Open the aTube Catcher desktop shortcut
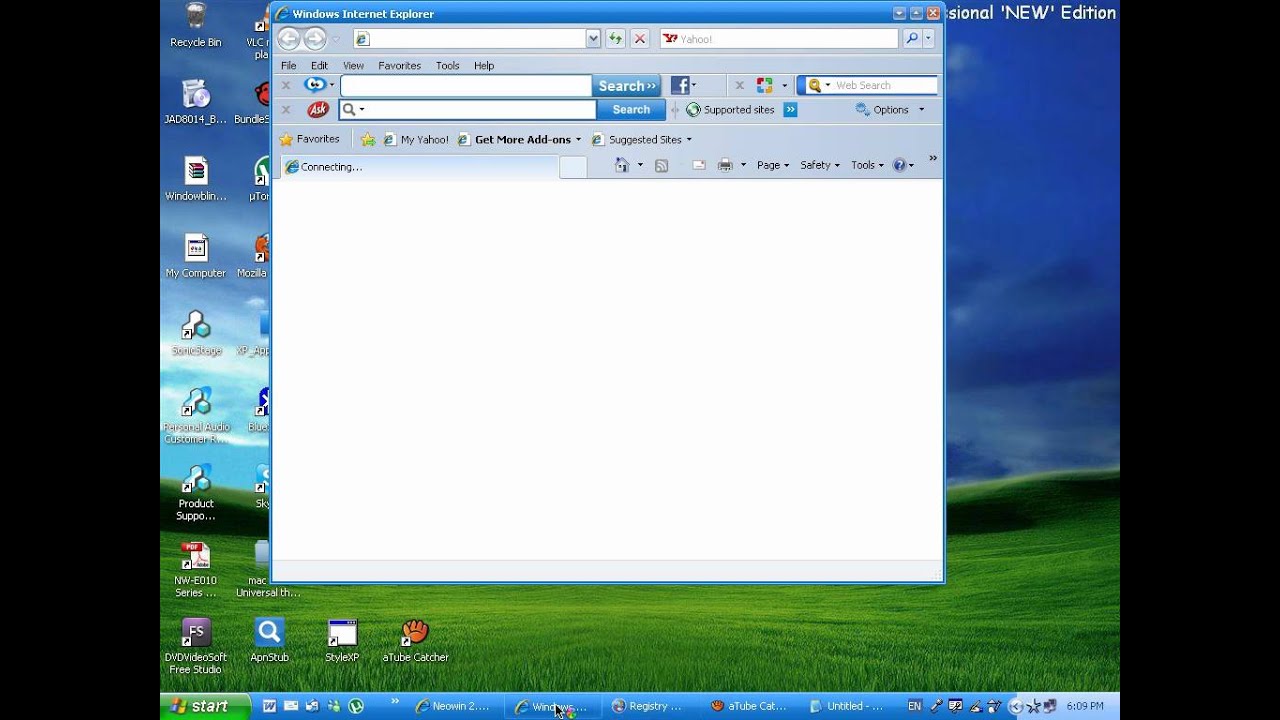The image size is (1280, 720). click(415, 641)
